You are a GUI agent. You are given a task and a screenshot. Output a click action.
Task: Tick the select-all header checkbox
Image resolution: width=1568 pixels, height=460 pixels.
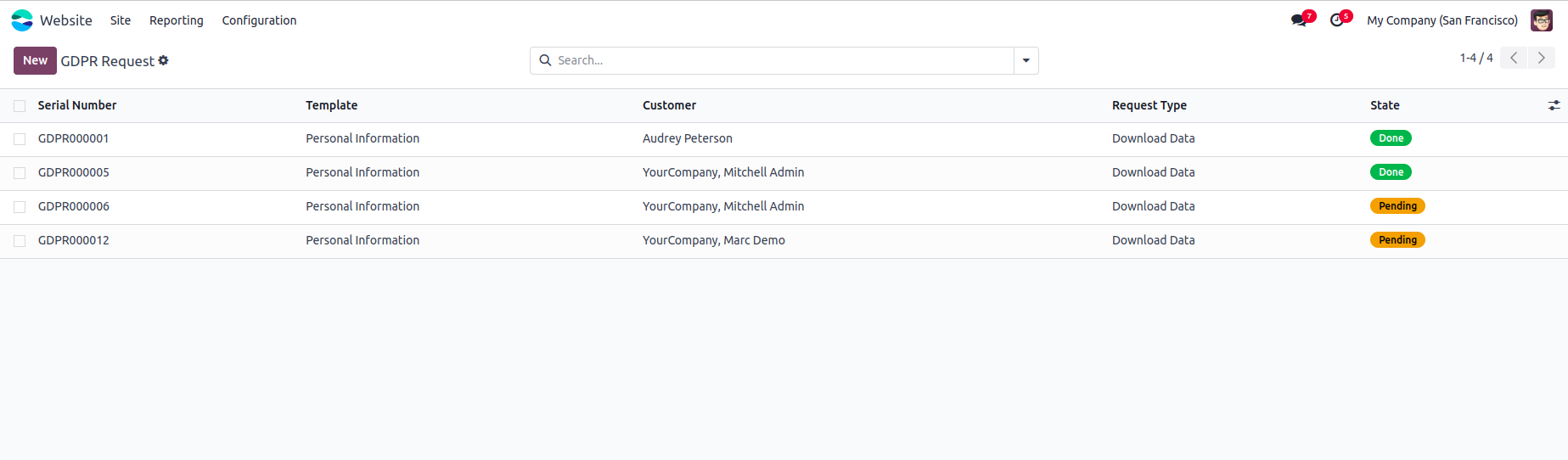click(20, 106)
